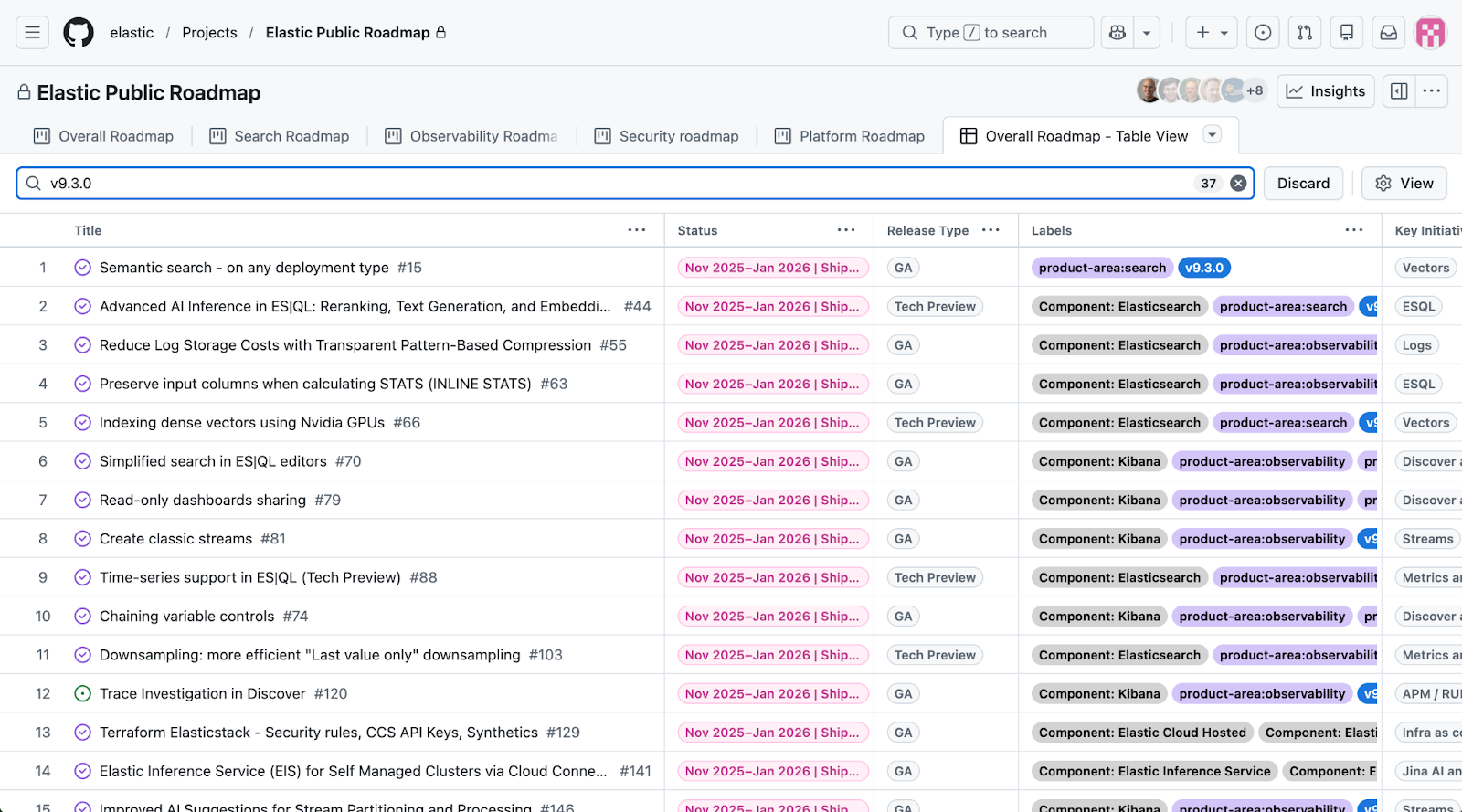Open the Issues icon in the header
Screen dimensions: 1462x812
[x=1263, y=33]
